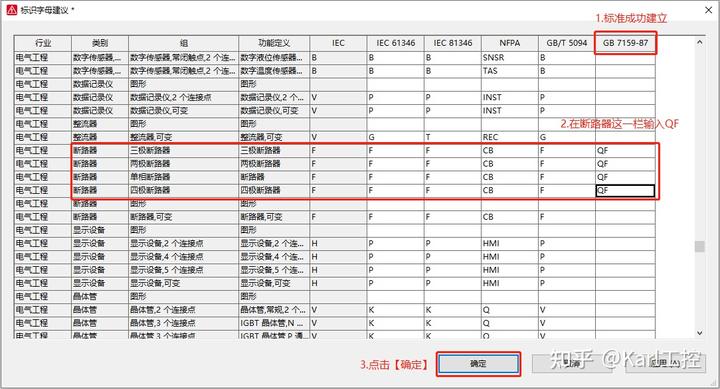The image size is (720, 389).
Task: Select the 断路器,可变 group cell
Action: 183,217
